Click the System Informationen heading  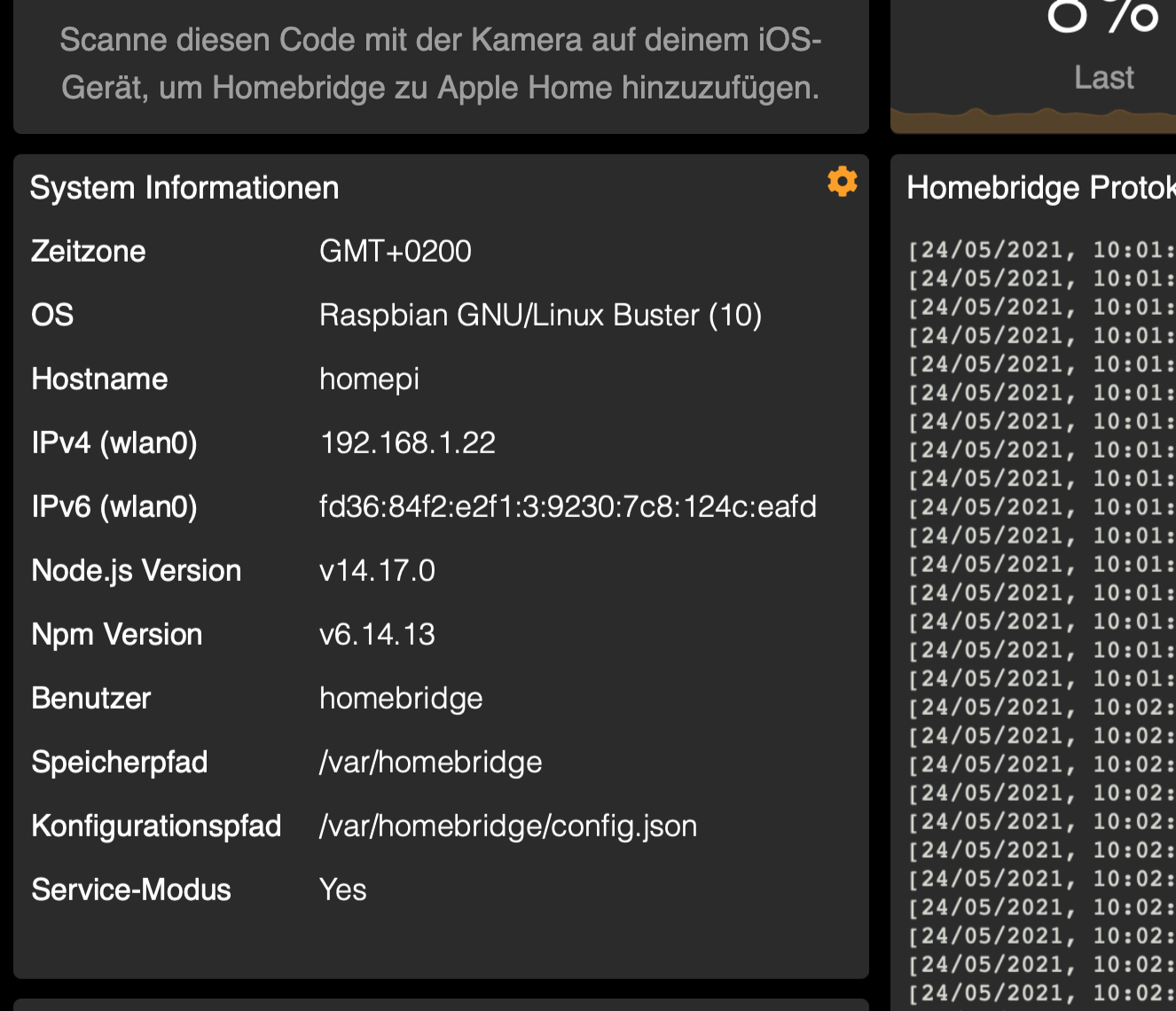[x=184, y=188]
